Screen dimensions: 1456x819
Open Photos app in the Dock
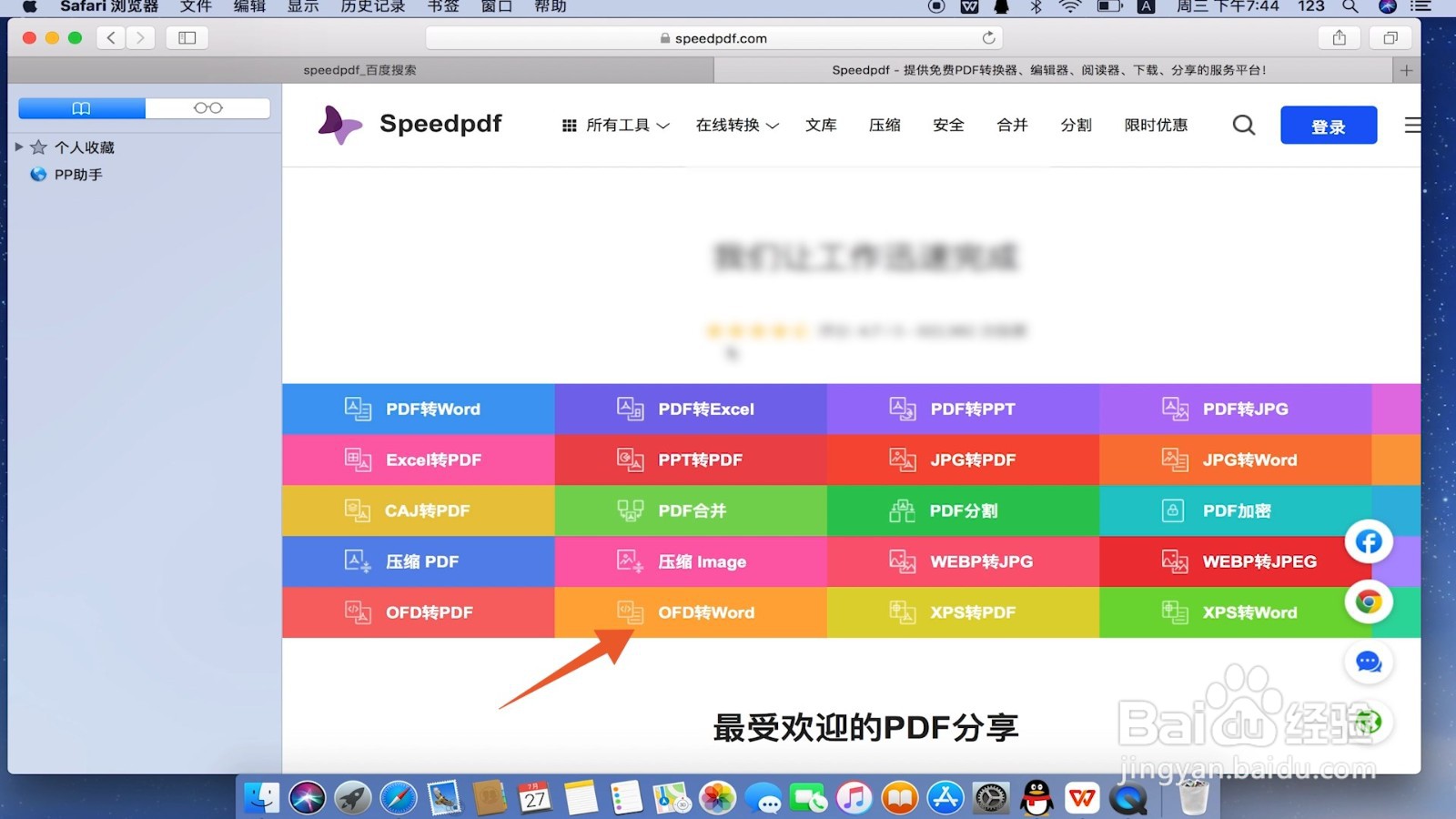point(717,798)
